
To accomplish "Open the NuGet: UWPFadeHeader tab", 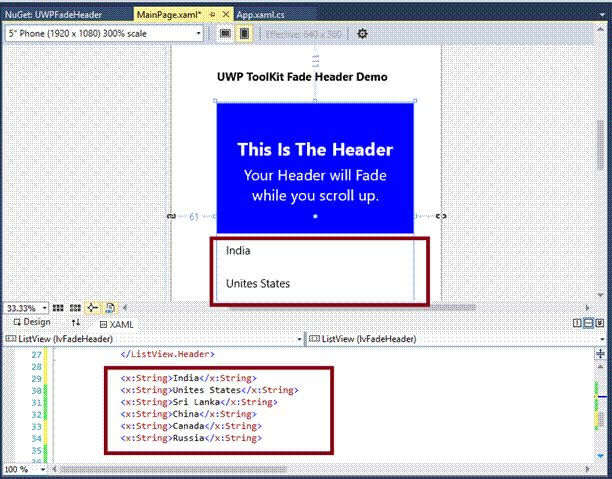I will [53, 15].
